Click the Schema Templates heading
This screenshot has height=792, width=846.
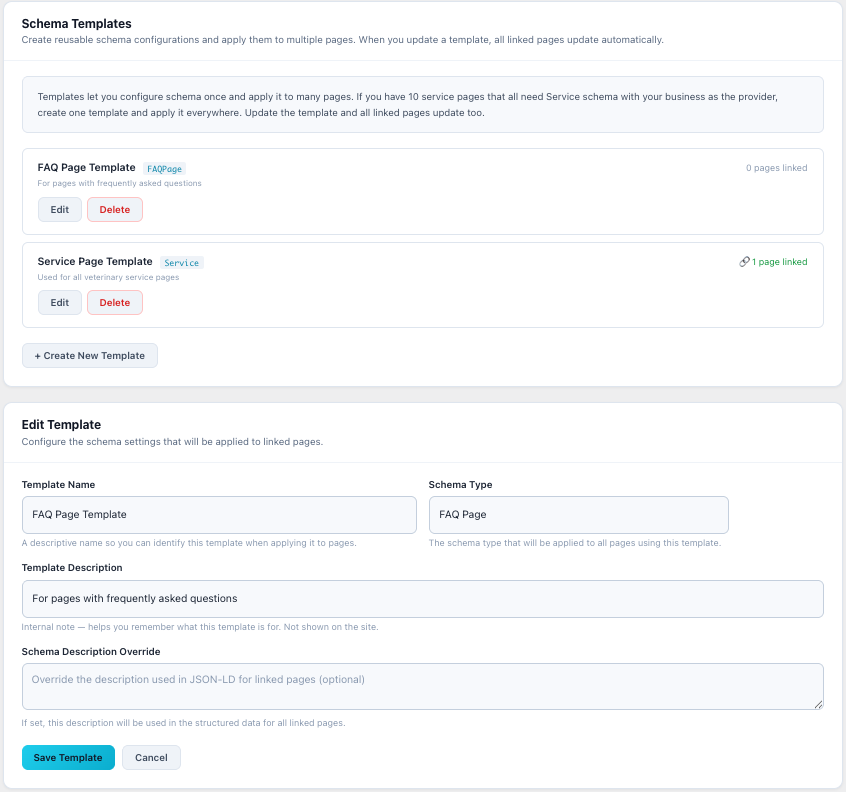[x=76, y=23]
